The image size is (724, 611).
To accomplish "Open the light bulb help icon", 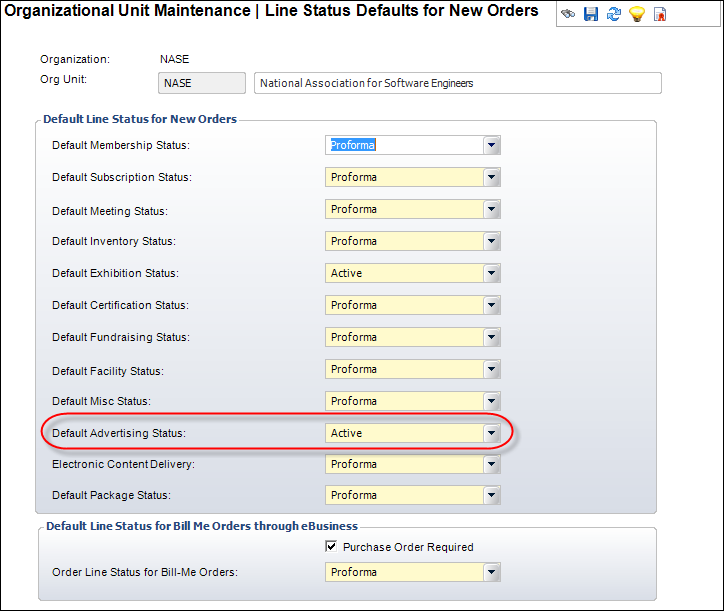I will (x=637, y=14).
